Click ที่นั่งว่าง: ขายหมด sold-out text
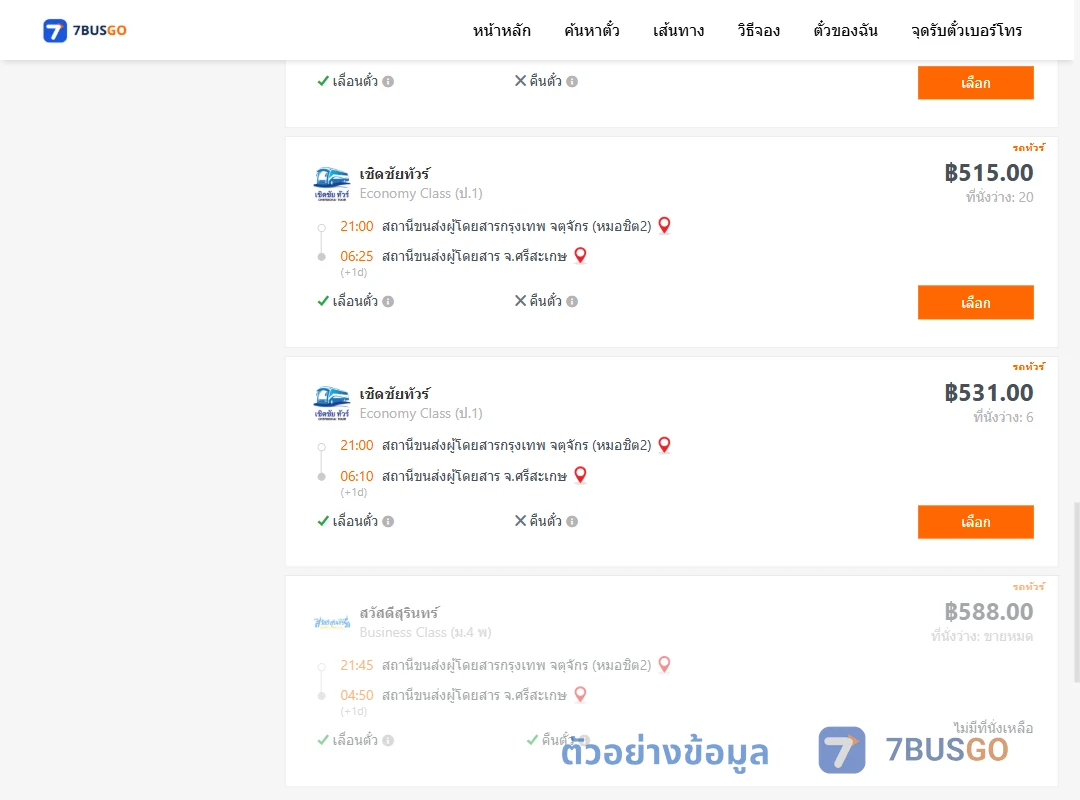Image resolution: width=1080 pixels, height=800 pixels. click(x=982, y=635)
